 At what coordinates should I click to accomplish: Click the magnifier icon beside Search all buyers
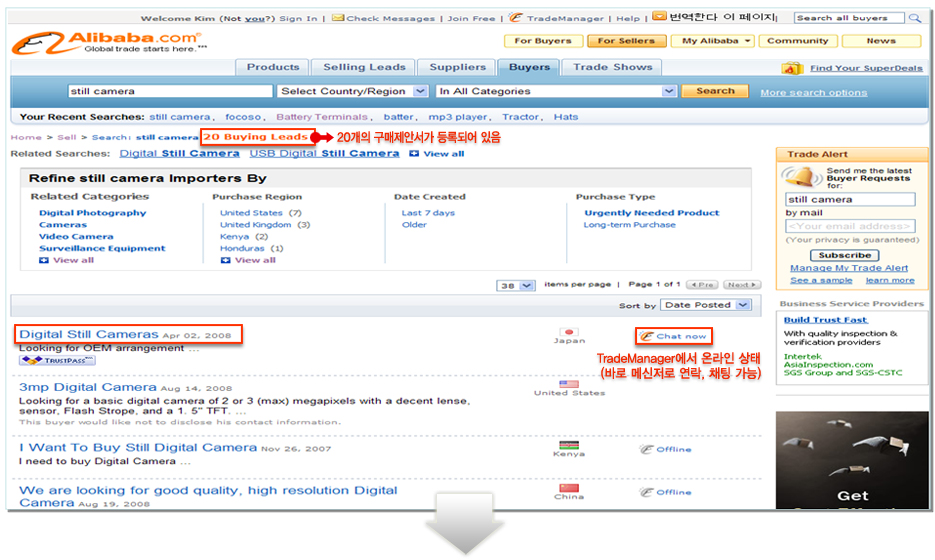(x=914, y=18)
